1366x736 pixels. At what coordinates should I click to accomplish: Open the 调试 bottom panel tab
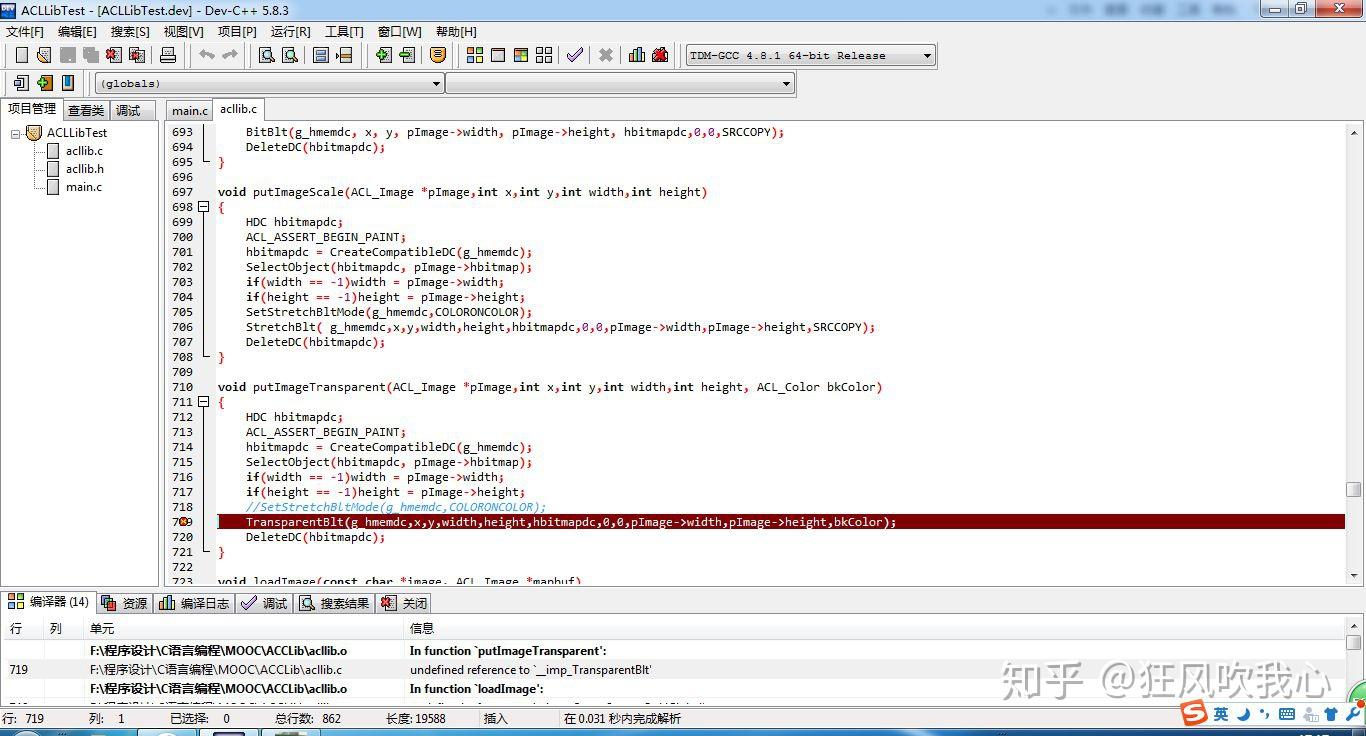tap(265, 603)
